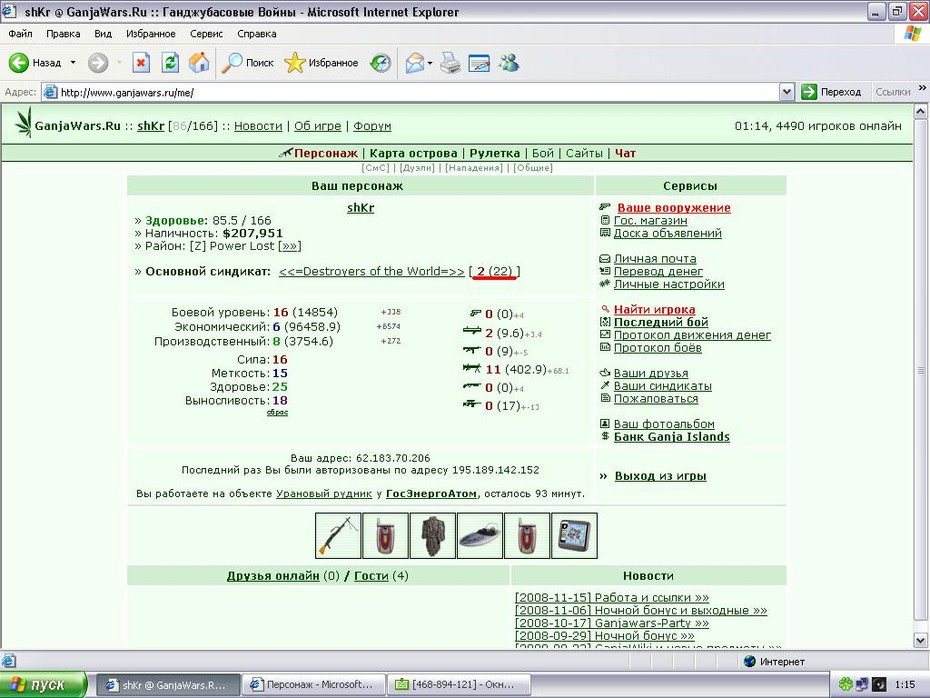Open the Банк Ganja Islands link

pos(671,436)
